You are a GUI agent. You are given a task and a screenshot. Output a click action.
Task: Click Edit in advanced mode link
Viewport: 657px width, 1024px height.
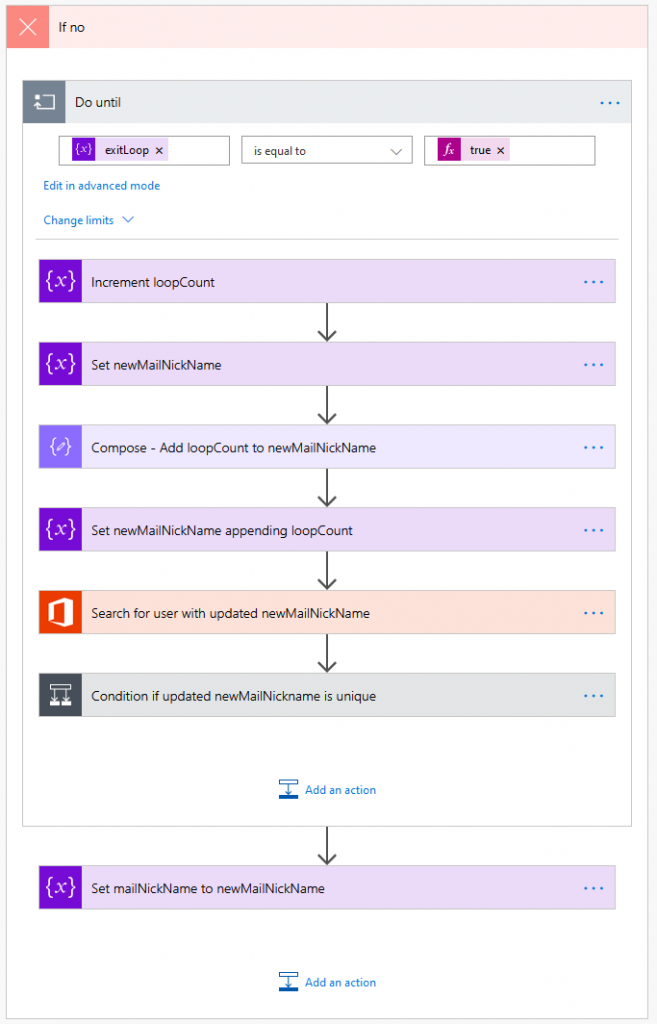[x=101, y=186]
